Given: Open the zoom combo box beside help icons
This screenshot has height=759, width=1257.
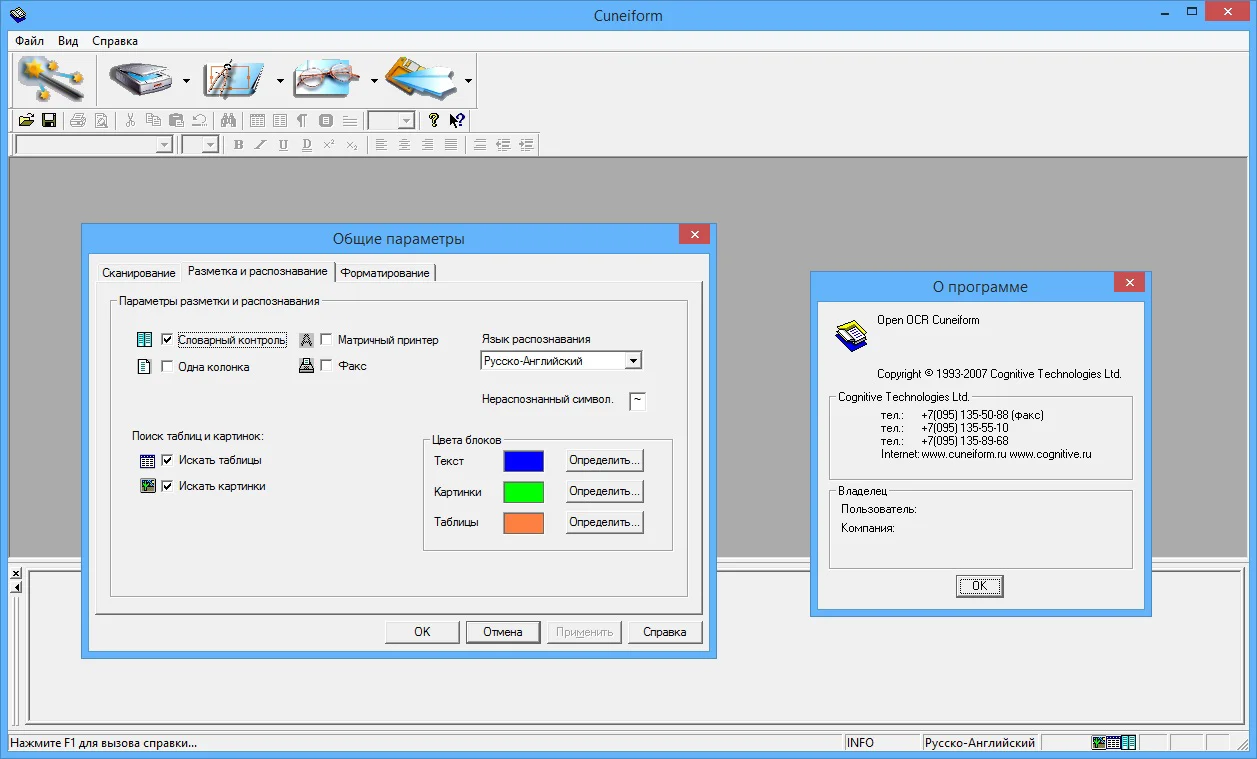Looking at the screenshot, I should click(x=391, y=120).
